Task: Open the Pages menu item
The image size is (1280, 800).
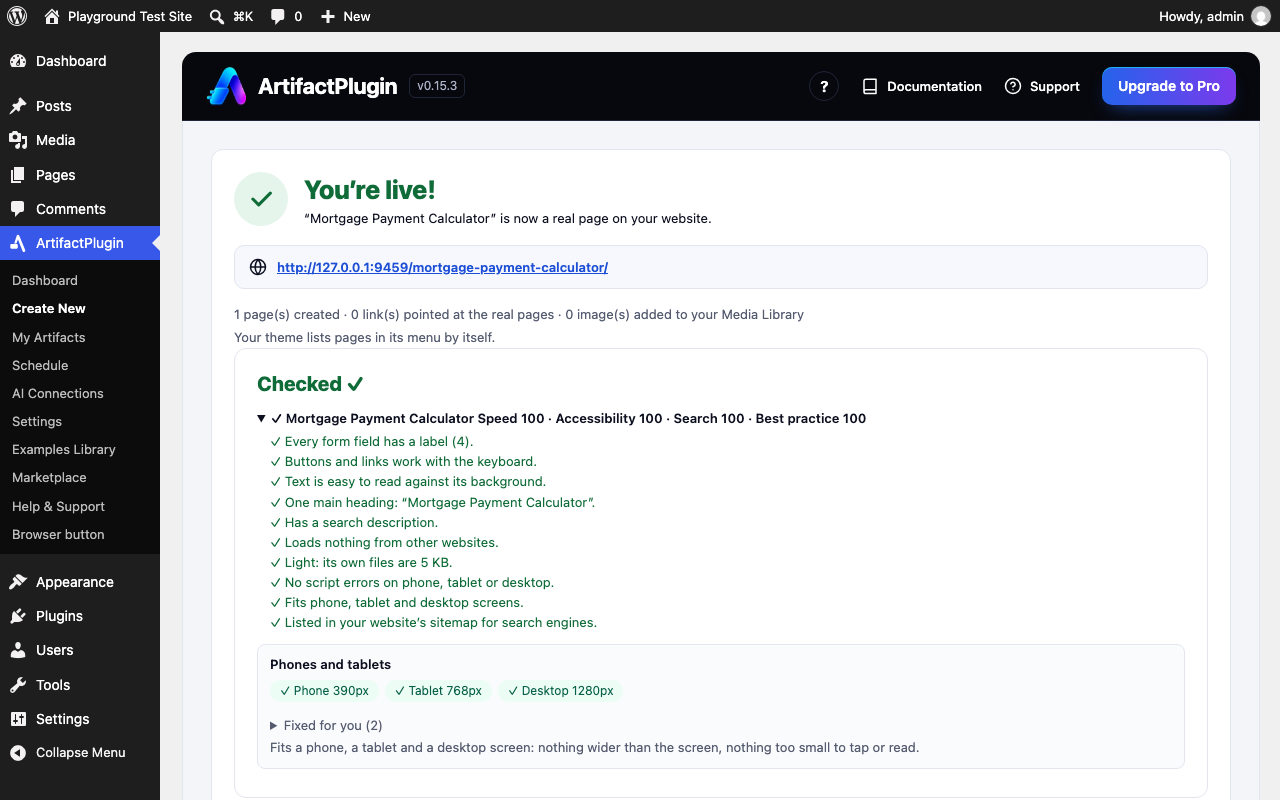Action: tap(80, 175)
